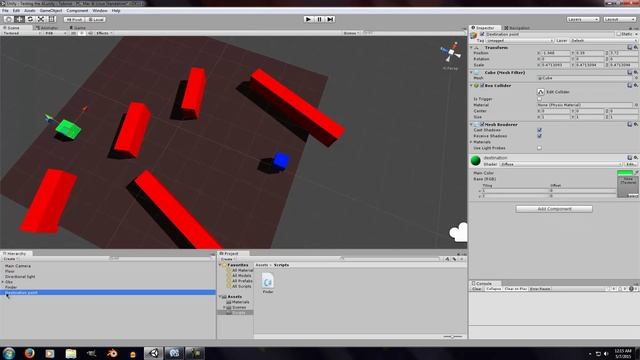Click the Project panel icon size slider
The height and width of the screenshot is (360, 640).
click(x=453, y=336)
